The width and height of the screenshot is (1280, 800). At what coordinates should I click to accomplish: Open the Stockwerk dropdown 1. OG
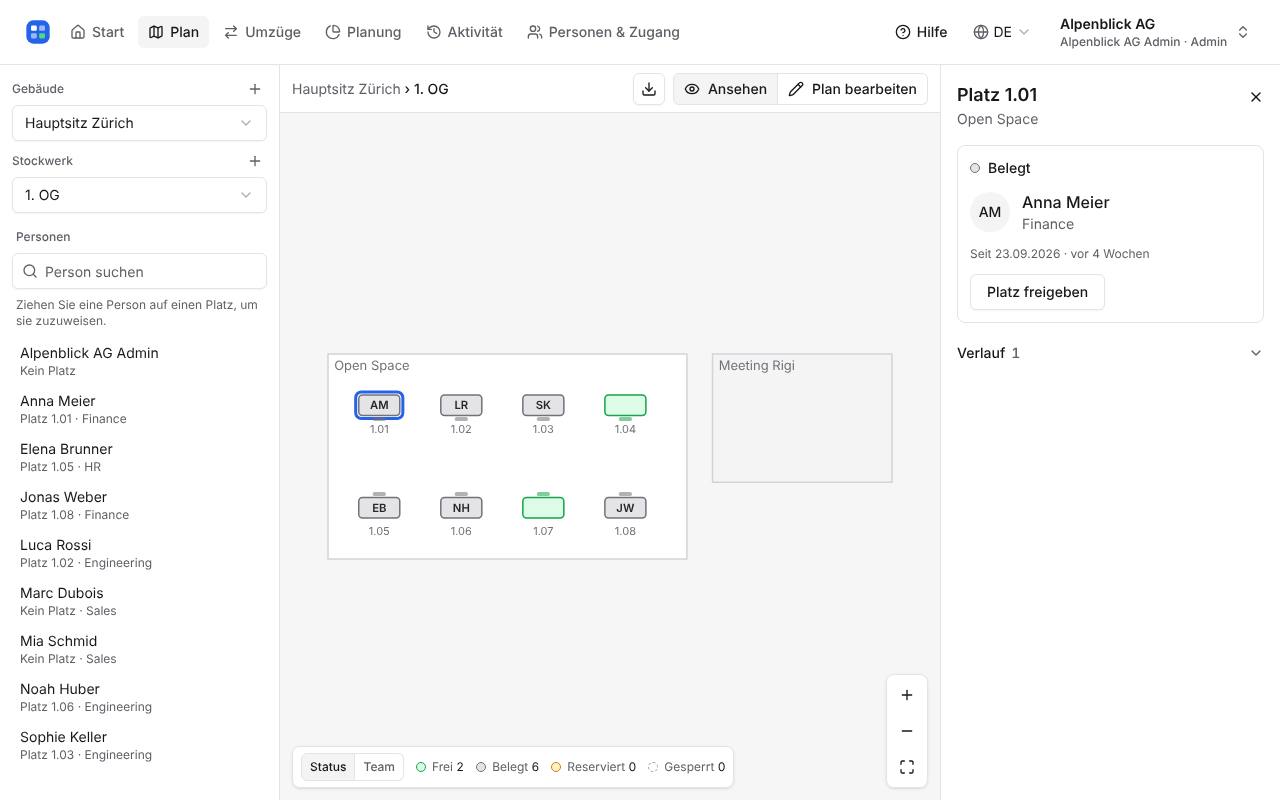click(139, 195)
